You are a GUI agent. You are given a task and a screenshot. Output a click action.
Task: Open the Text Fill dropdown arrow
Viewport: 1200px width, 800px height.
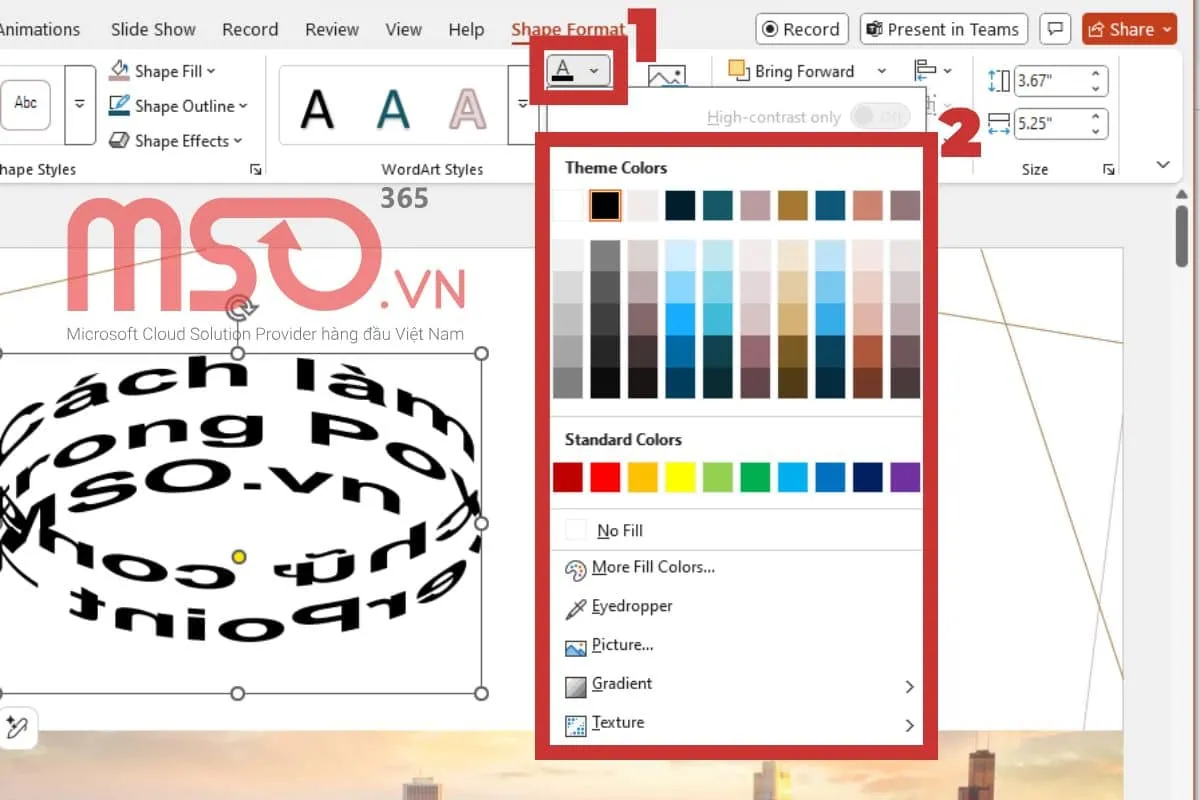pyautogui.click(x=595, y=71)
